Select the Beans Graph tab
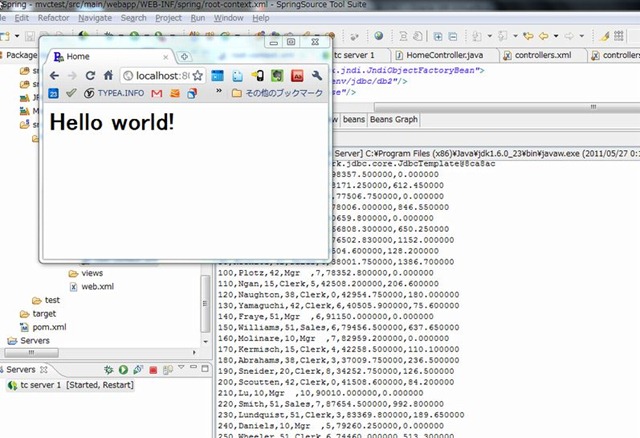640x438 pixels. point(394,120)
